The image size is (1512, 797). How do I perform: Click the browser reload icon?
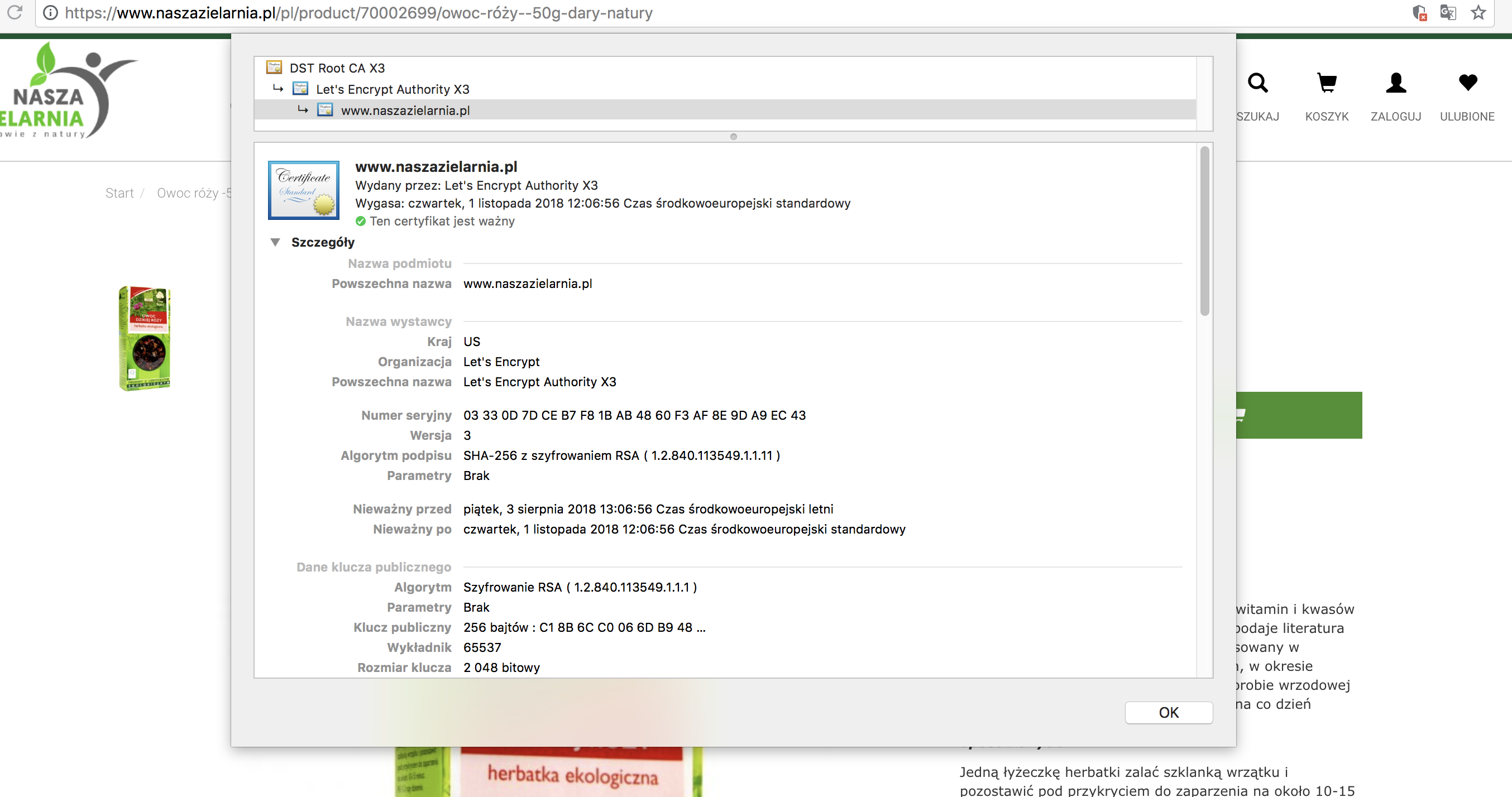coord(14,12)
